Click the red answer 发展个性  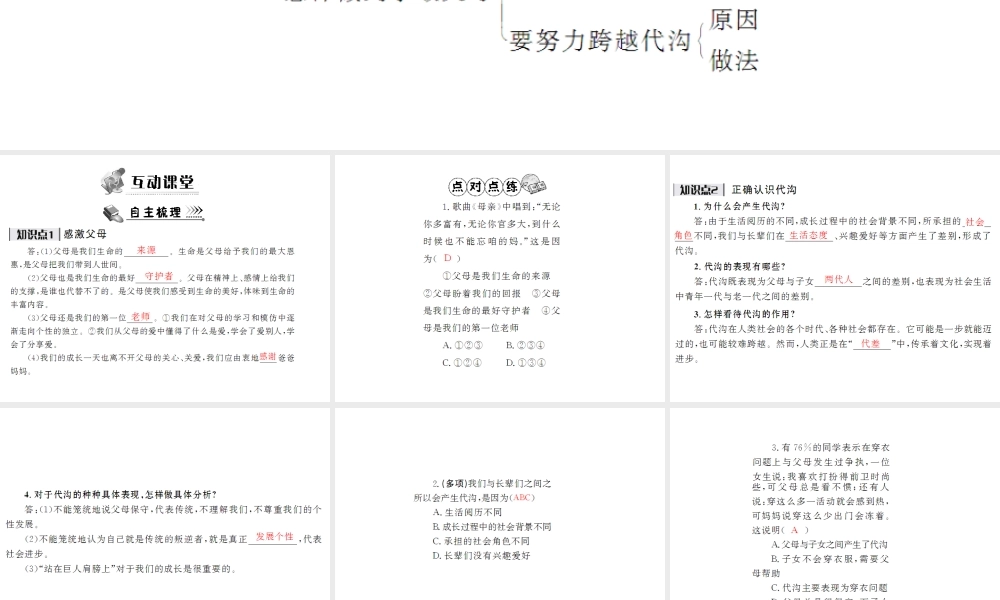pos(275,537)
